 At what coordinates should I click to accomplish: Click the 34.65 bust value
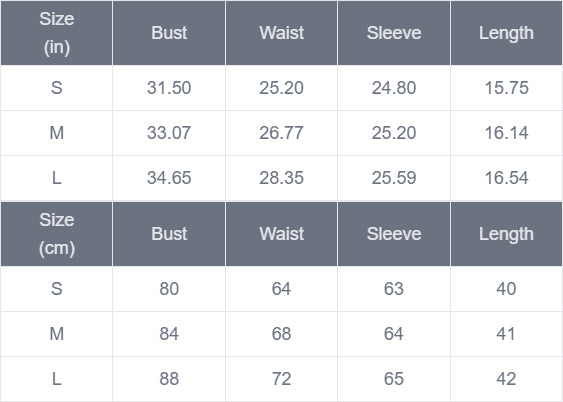coord(169,178)
